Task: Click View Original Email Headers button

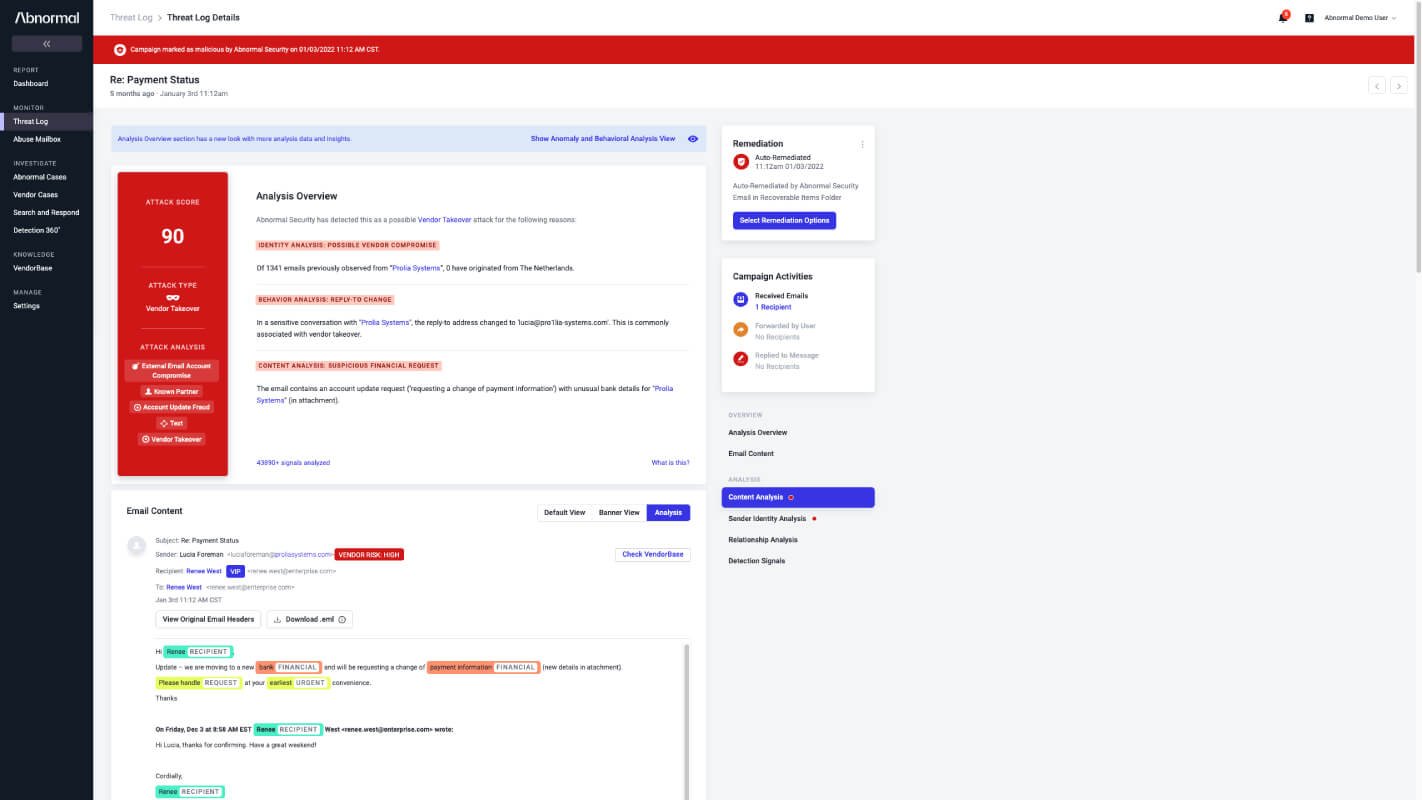Action: (x=208, y=620)
